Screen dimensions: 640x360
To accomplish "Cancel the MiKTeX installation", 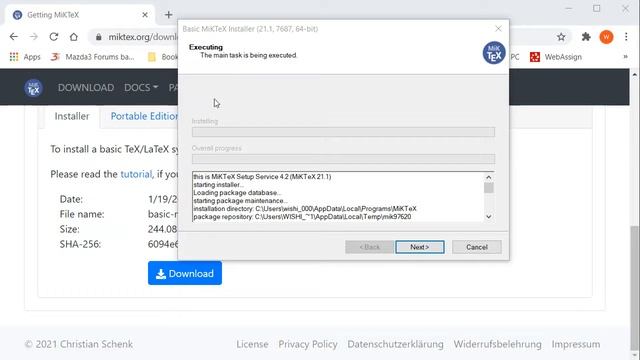I will pyautogui.click(x=477, y=247).
